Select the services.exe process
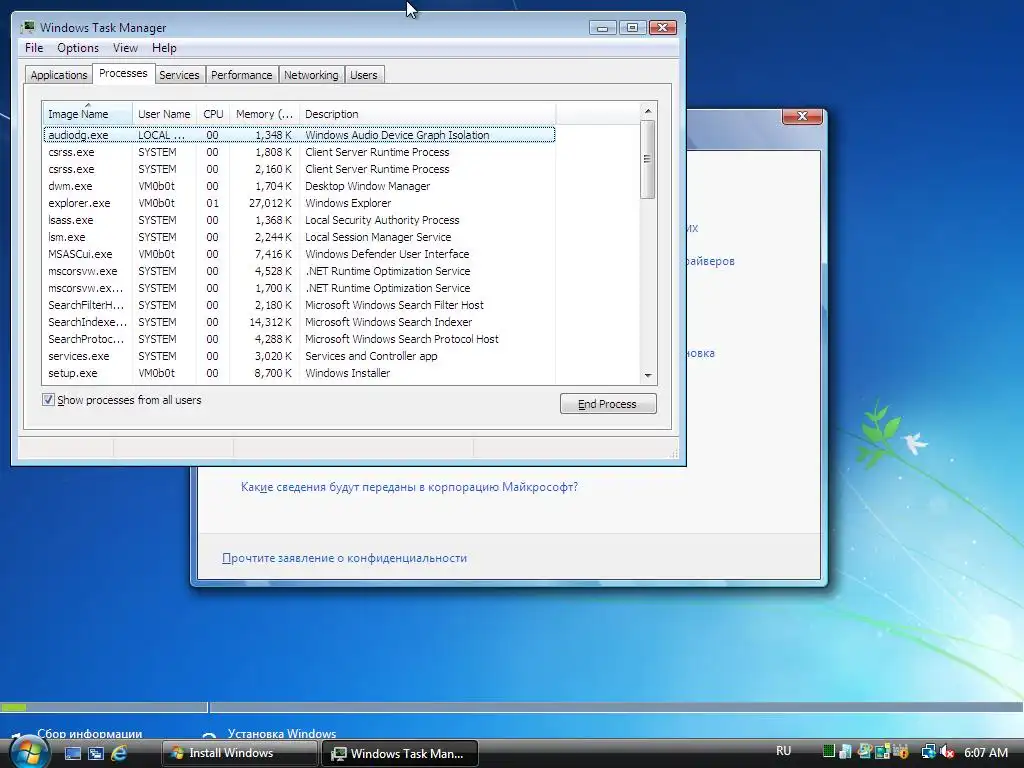 point(299,356)
